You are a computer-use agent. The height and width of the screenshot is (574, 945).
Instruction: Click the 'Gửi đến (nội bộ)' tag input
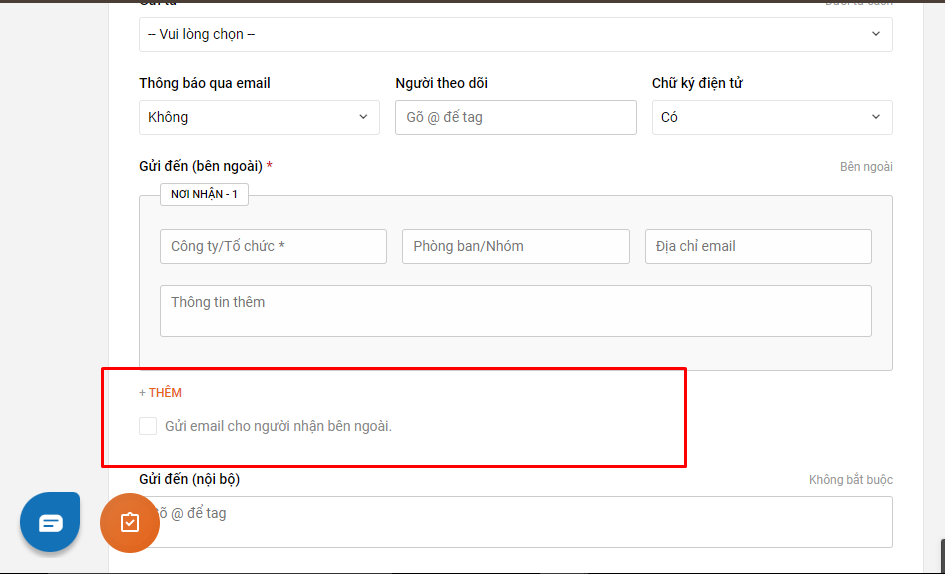(516, 522)
